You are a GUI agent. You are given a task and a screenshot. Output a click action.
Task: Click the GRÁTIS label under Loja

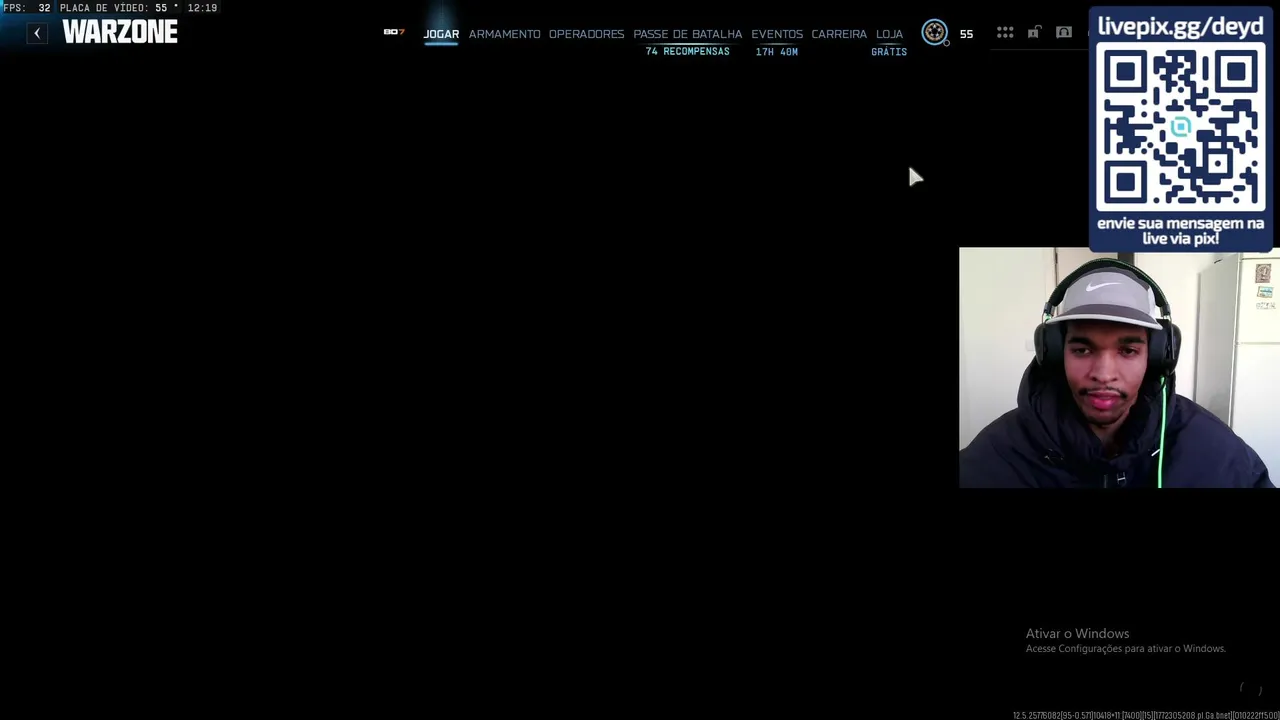889,51
